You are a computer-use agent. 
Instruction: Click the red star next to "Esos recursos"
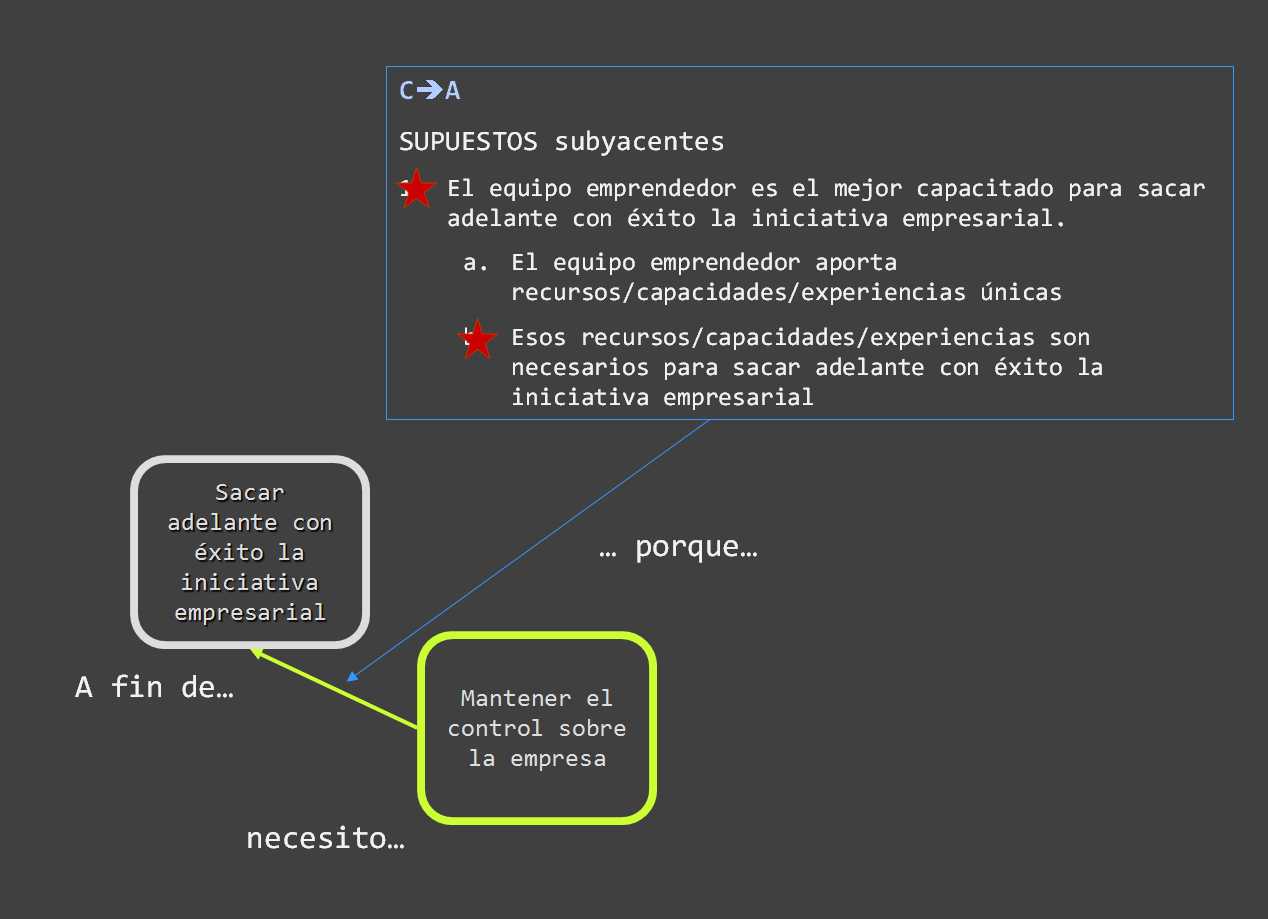[x=478, y=340]
